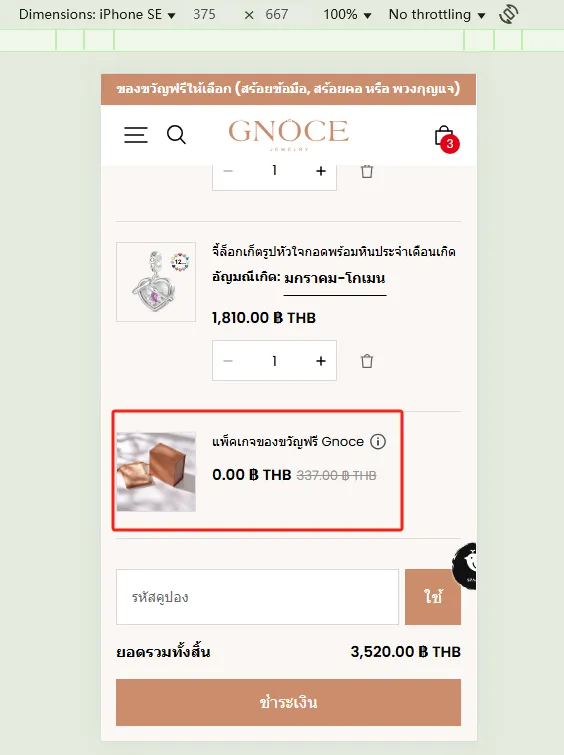Image resolution: width=564 pixels, height=755 pixels.
Task: Click the trash icon of the top cart item
Action: [x=367, y=171]
